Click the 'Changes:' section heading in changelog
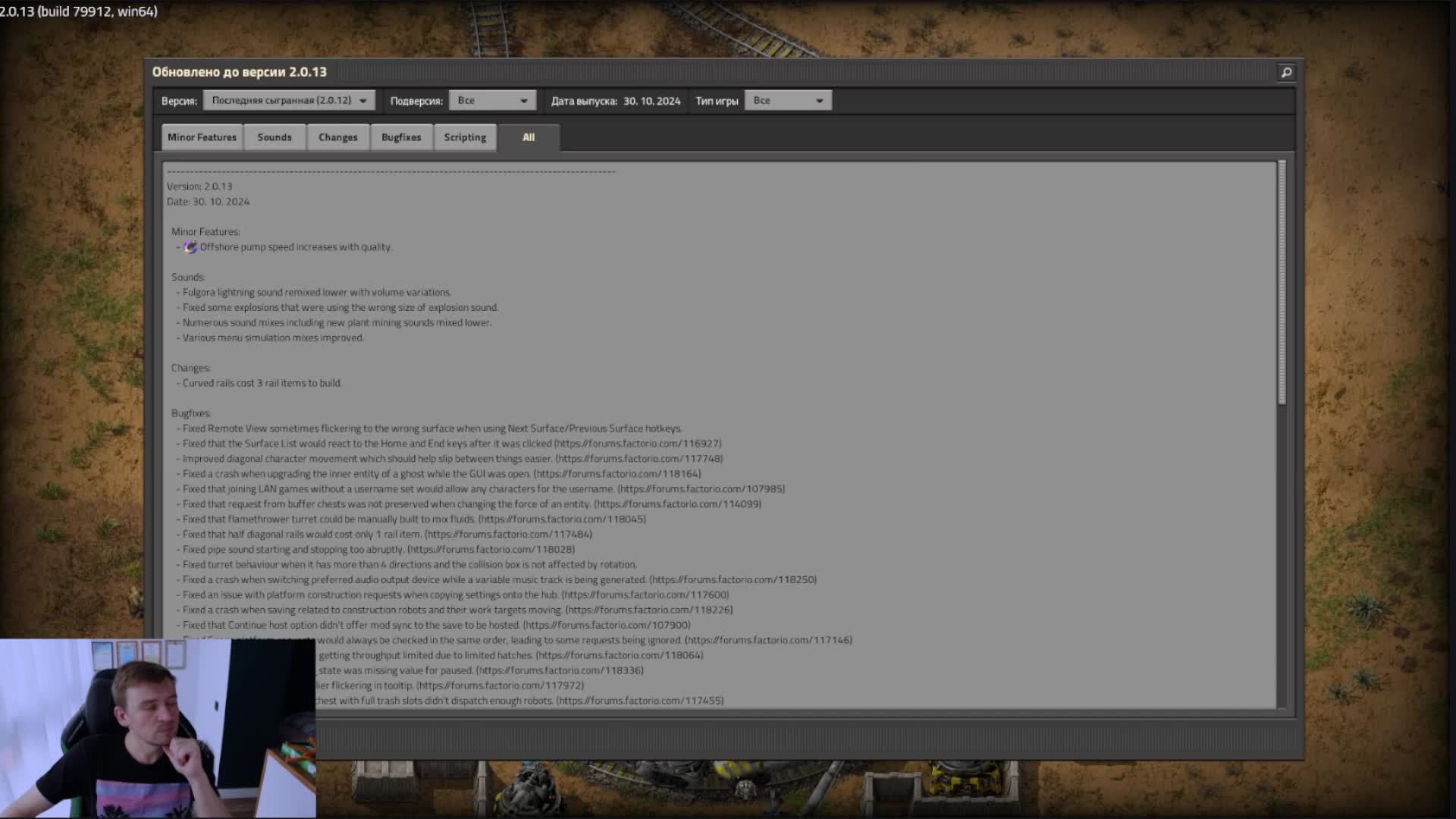Viewport: 1456px width, 819px height. point(191,369)
